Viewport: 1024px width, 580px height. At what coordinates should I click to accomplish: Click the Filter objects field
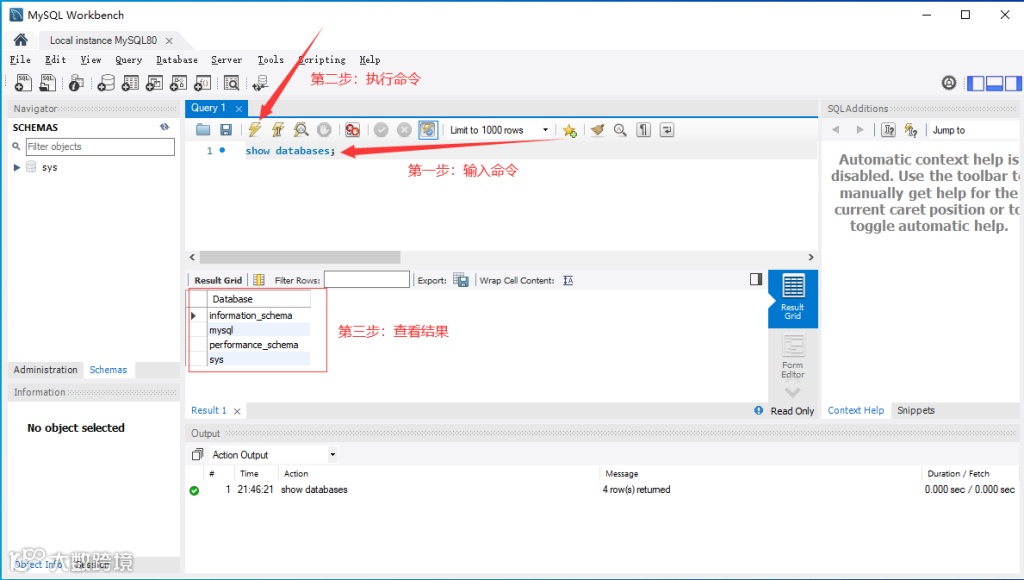tap(100, 146)
